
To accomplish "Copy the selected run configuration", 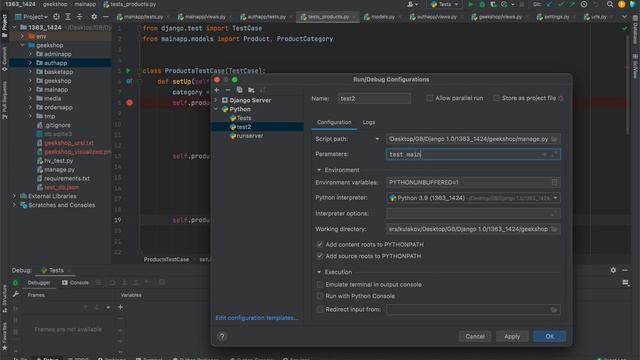I will [239, 90].
